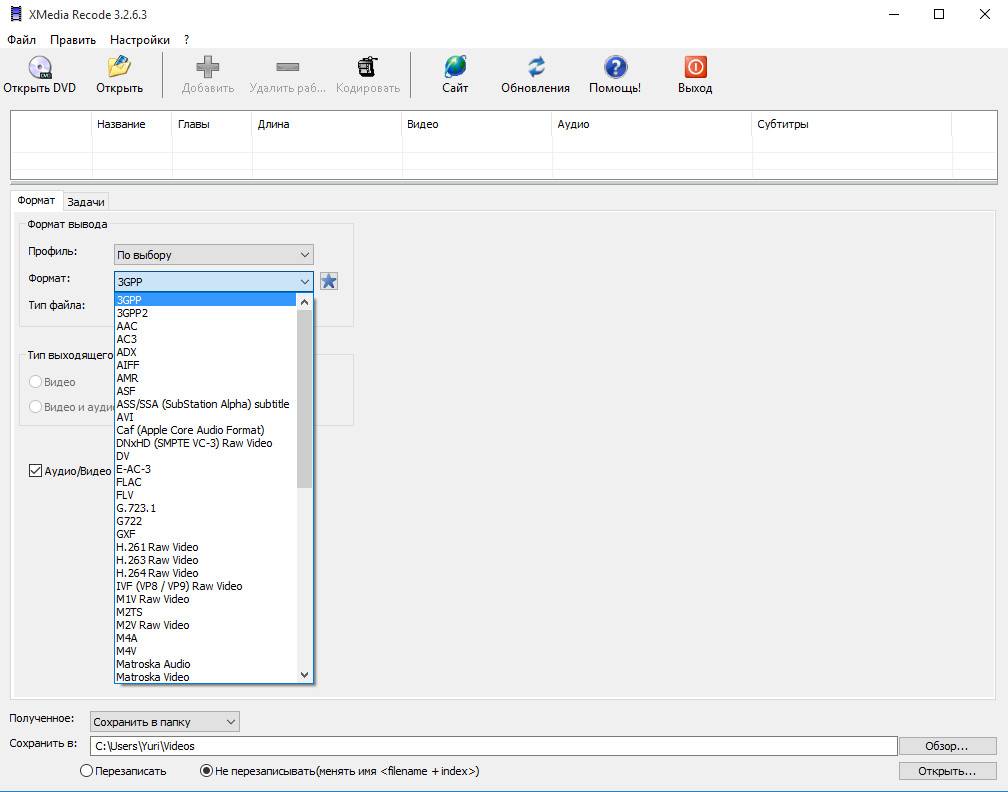The width and height of the screenshot is (1008, 792).
Task: Open the Файл menu
Action: tap(21, 40)
